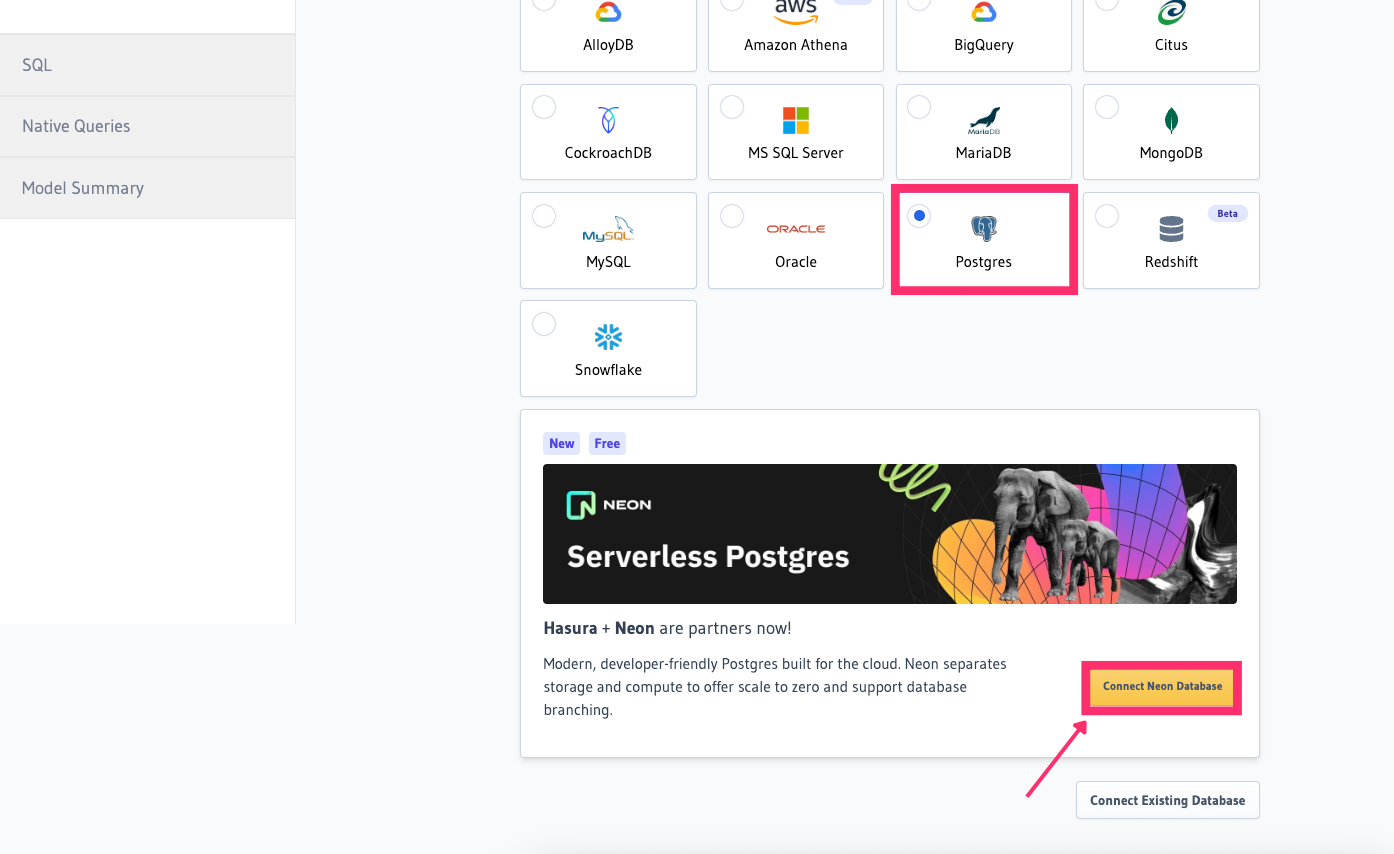Select the Redshift radio button

coord(1107,215)
